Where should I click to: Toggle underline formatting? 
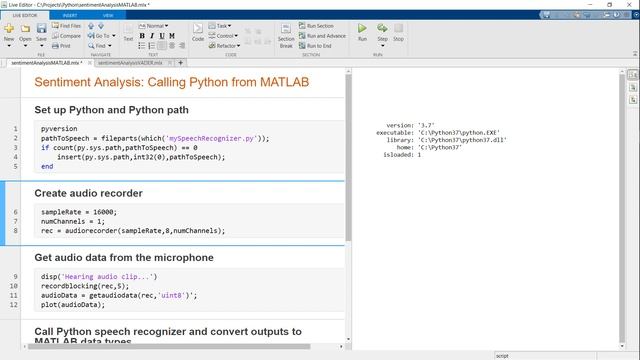(x=162, y=36)
